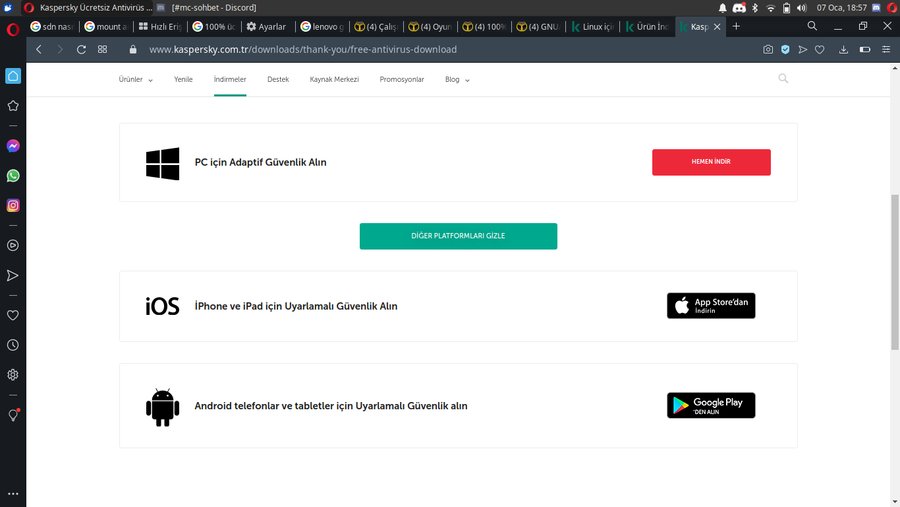Screen dimensions: 900x507
Task: Open Discord tray icon
Action: [x=739, y=8]
